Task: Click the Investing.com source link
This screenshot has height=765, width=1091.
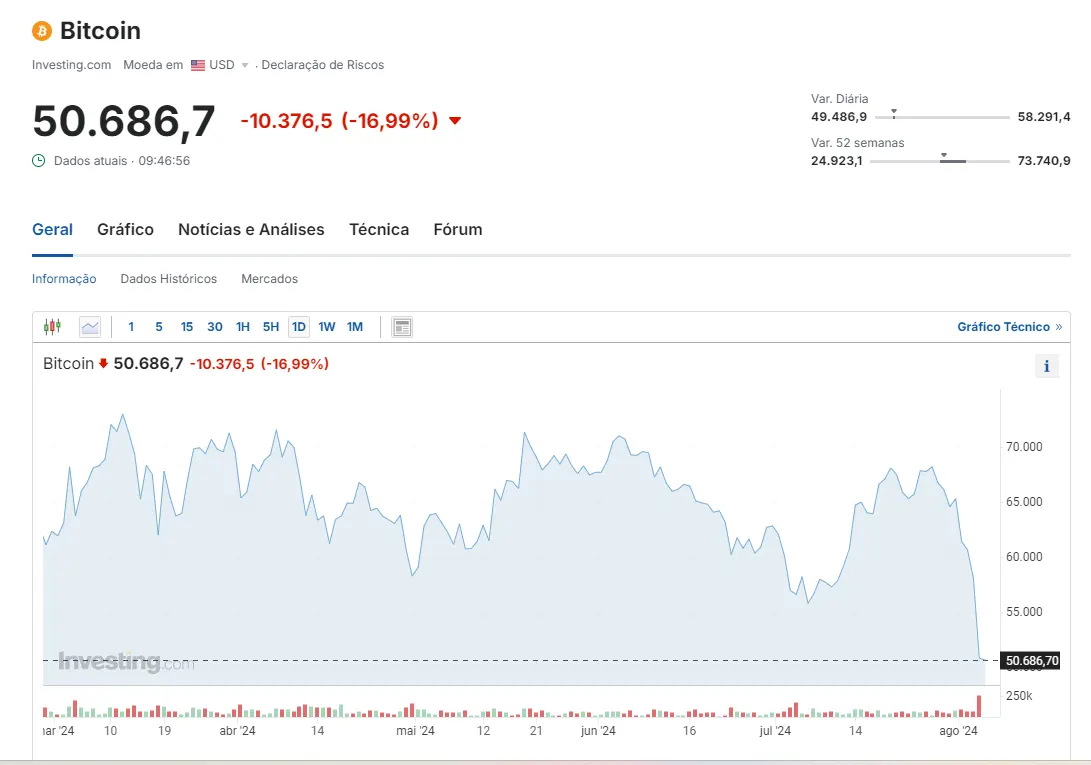Action: point(72,65)
